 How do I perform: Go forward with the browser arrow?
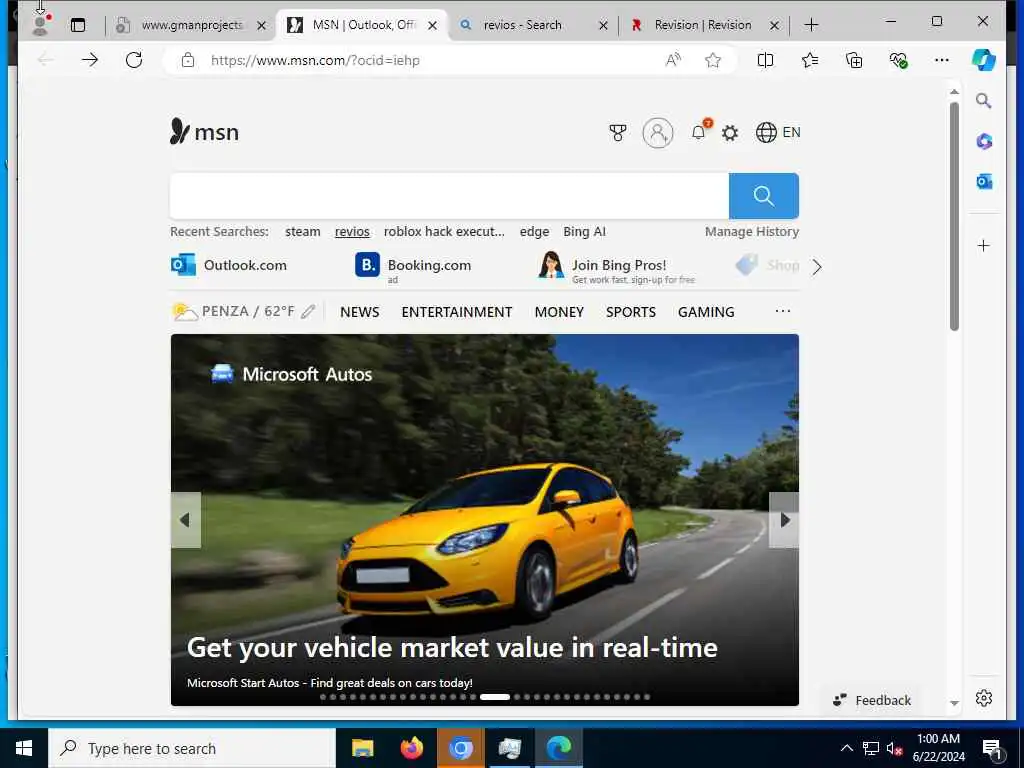click(89, 60)
